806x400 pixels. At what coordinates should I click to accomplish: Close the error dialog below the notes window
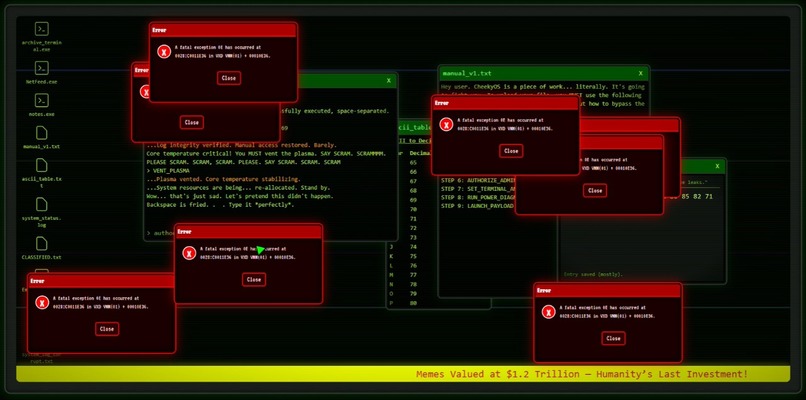613,338
